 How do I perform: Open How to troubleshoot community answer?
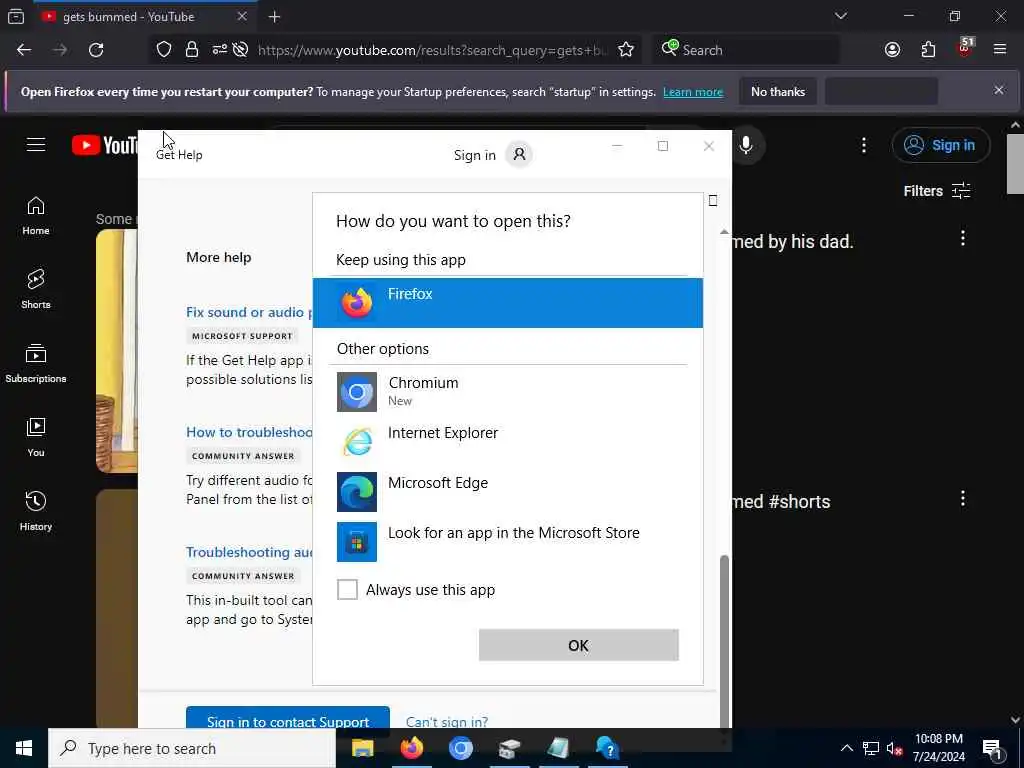(x=249, y=432)
